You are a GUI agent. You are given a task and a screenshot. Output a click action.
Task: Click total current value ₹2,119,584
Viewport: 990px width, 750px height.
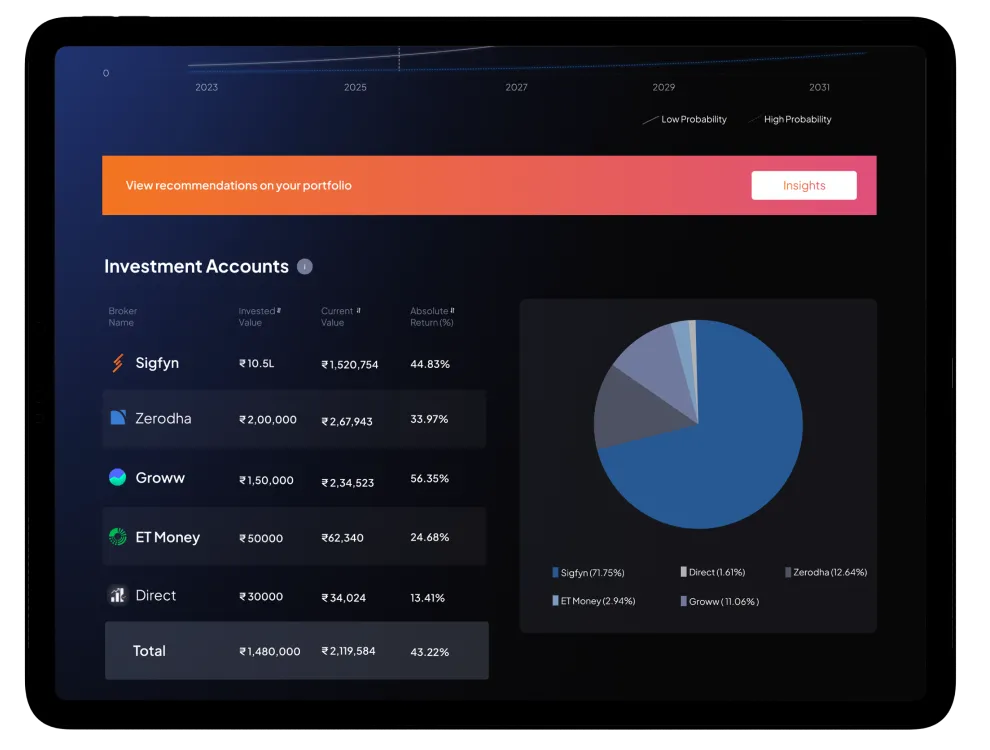[349, 651]
